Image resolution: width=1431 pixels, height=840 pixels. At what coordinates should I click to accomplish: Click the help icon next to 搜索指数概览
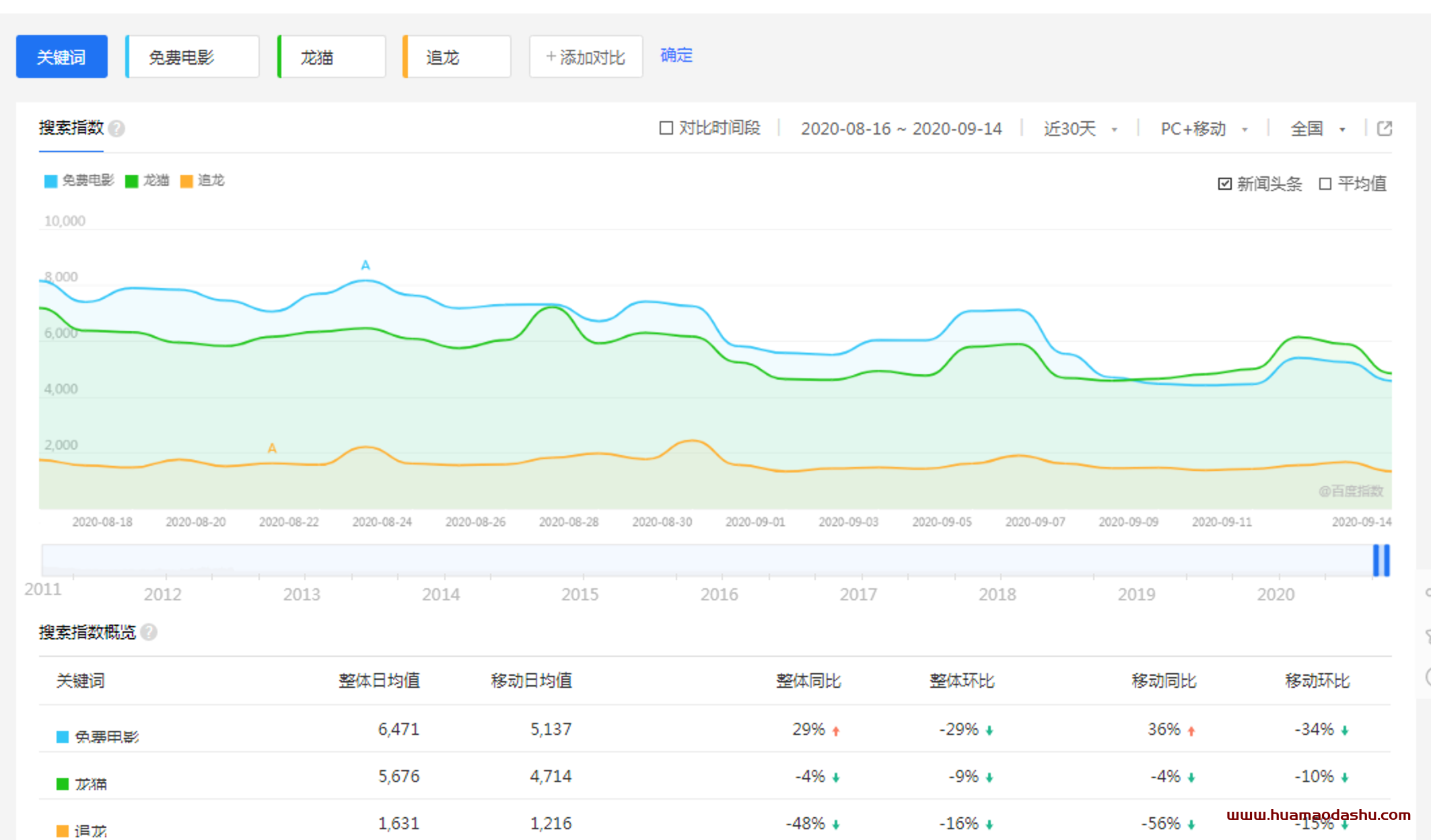click(149, 632)
